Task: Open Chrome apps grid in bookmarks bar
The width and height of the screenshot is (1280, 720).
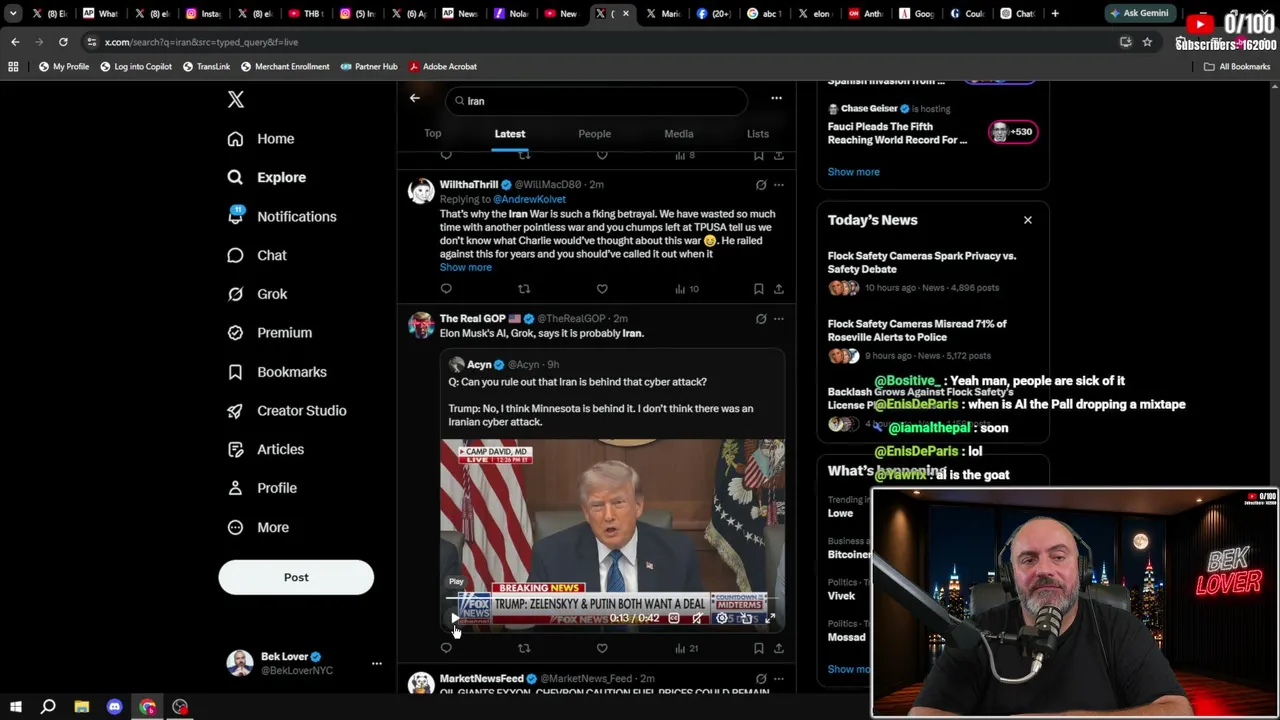Action: (x=13, y=66)
